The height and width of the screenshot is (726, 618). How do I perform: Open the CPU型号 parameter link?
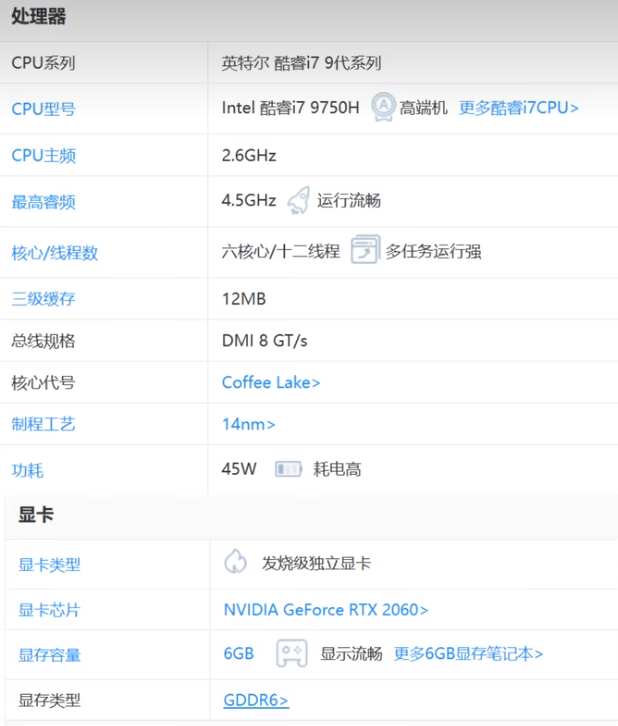[44, 109]
